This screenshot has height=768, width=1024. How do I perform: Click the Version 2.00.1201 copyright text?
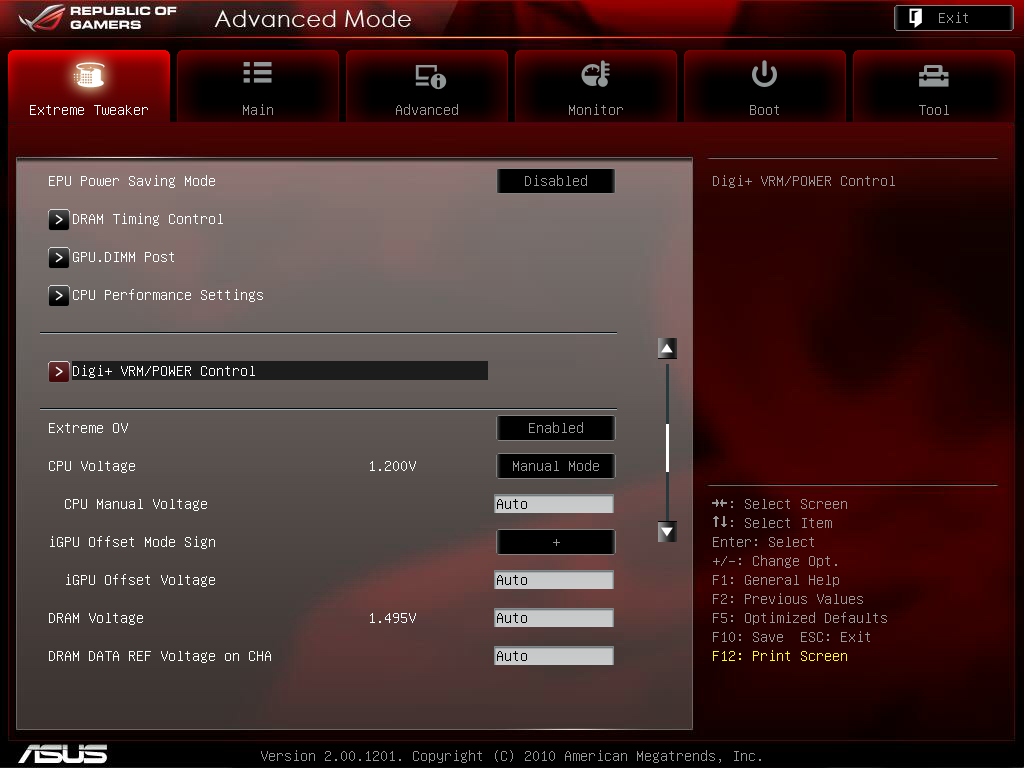[511, 756]
